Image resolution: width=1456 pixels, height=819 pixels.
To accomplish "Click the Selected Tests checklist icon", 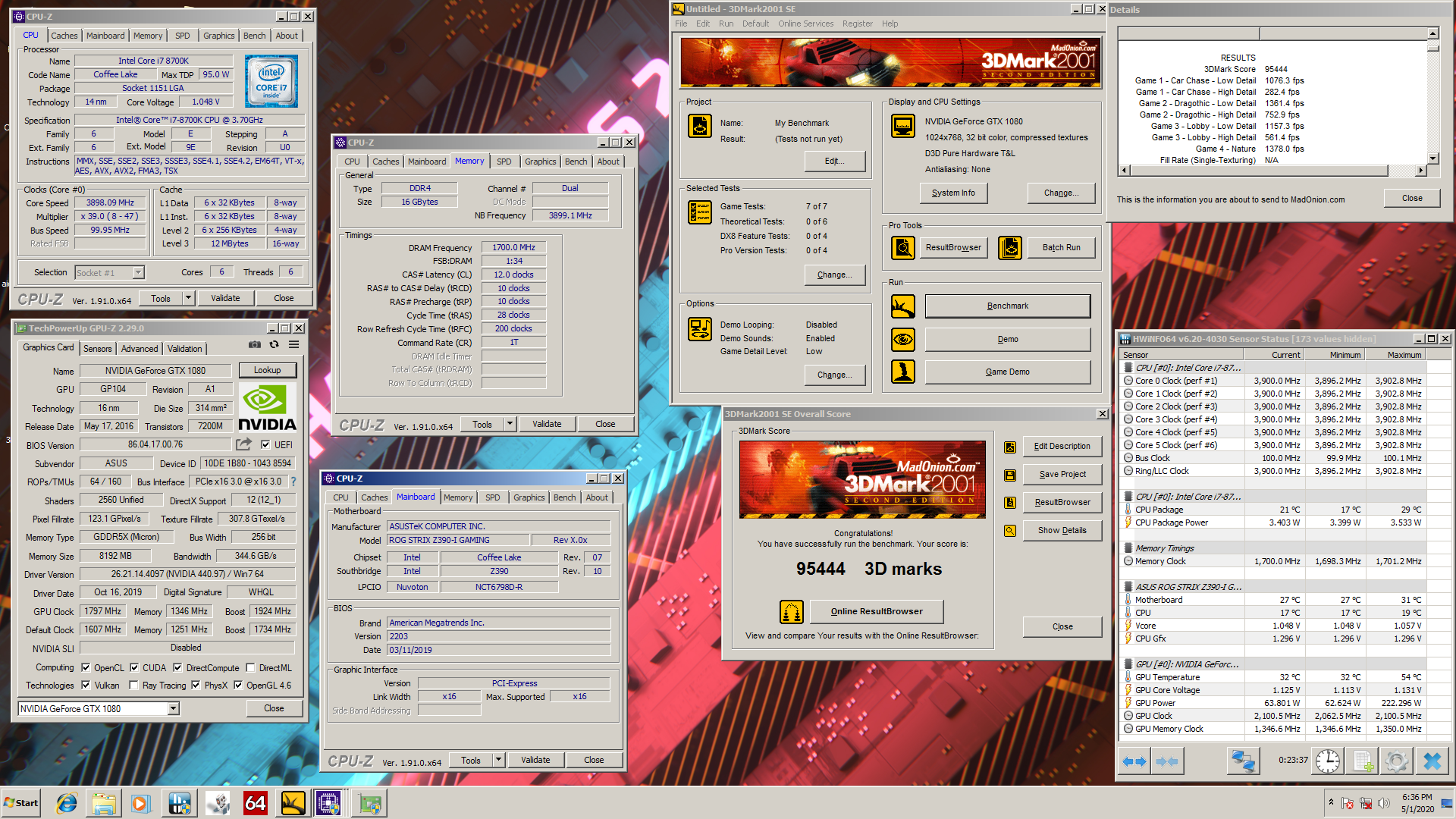I will click(x=700, y=212).
